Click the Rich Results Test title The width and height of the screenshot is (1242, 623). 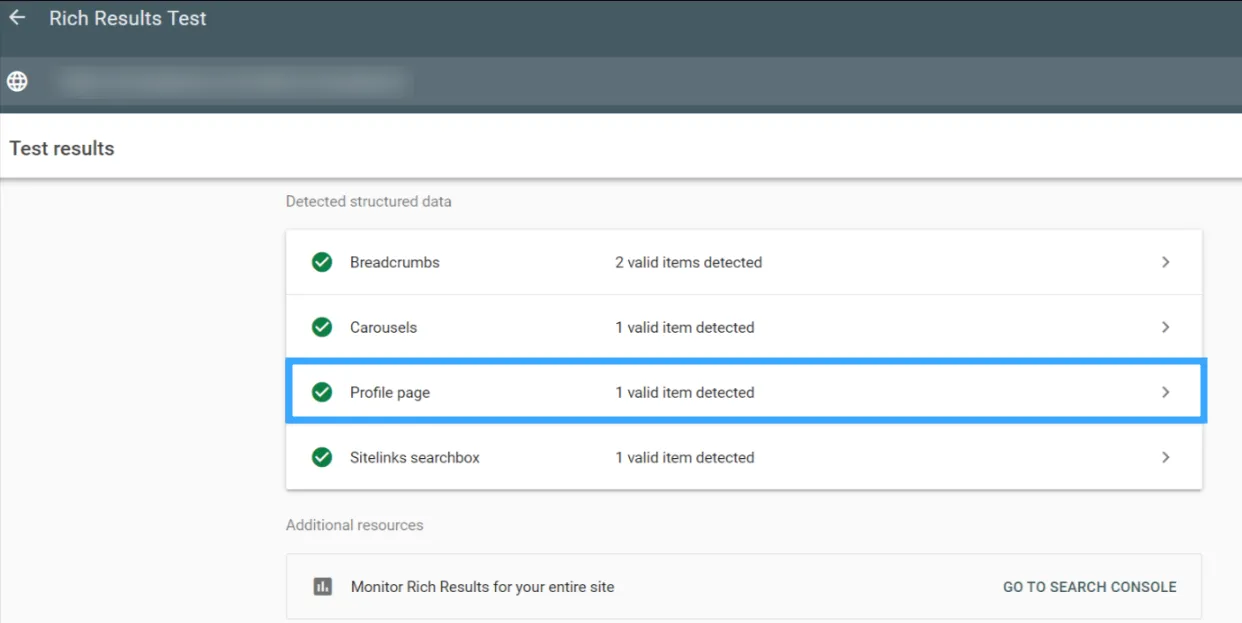pyautogui.click(x=128, y=18)
